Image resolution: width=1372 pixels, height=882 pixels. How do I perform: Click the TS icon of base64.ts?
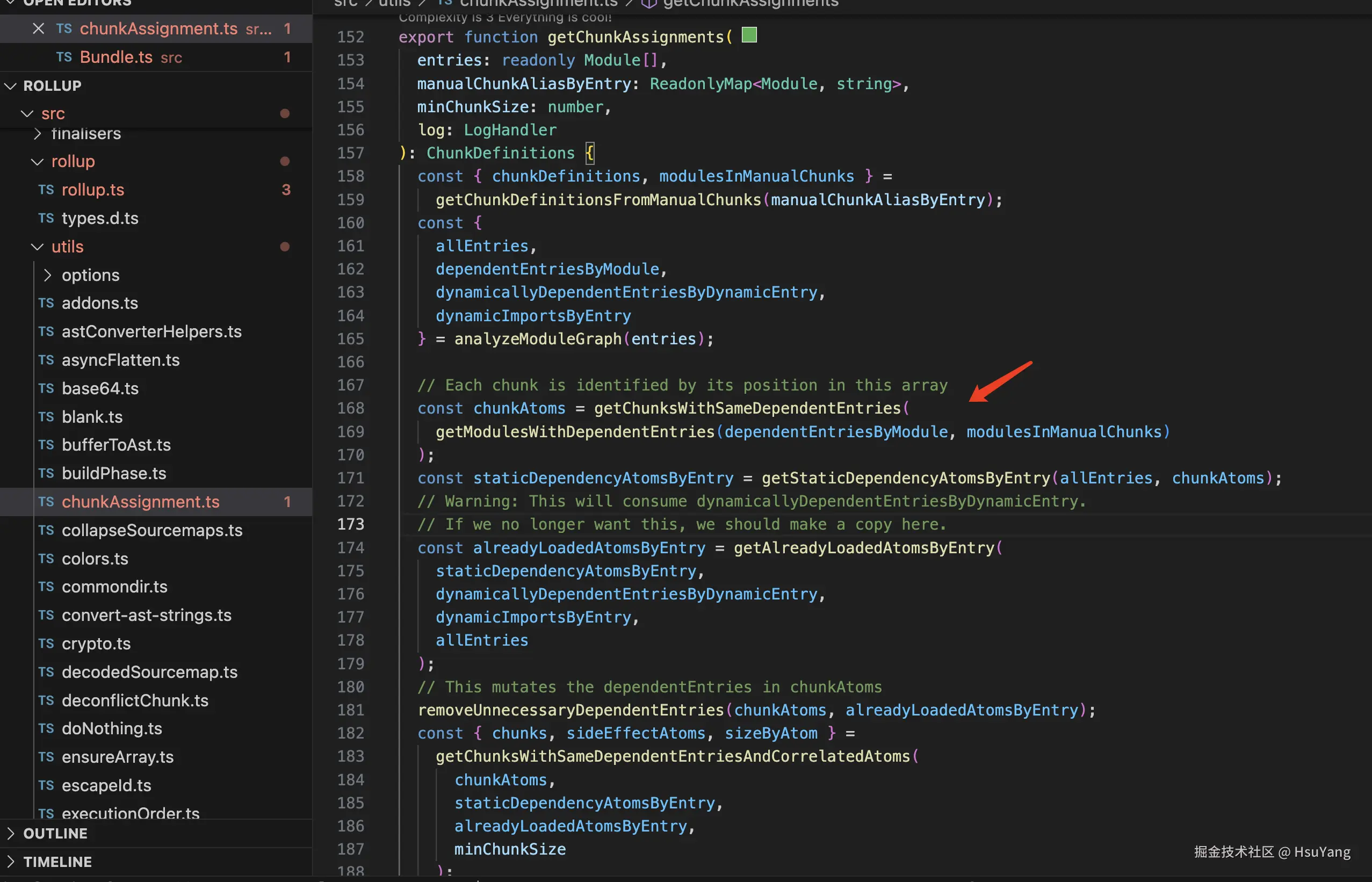46,388
